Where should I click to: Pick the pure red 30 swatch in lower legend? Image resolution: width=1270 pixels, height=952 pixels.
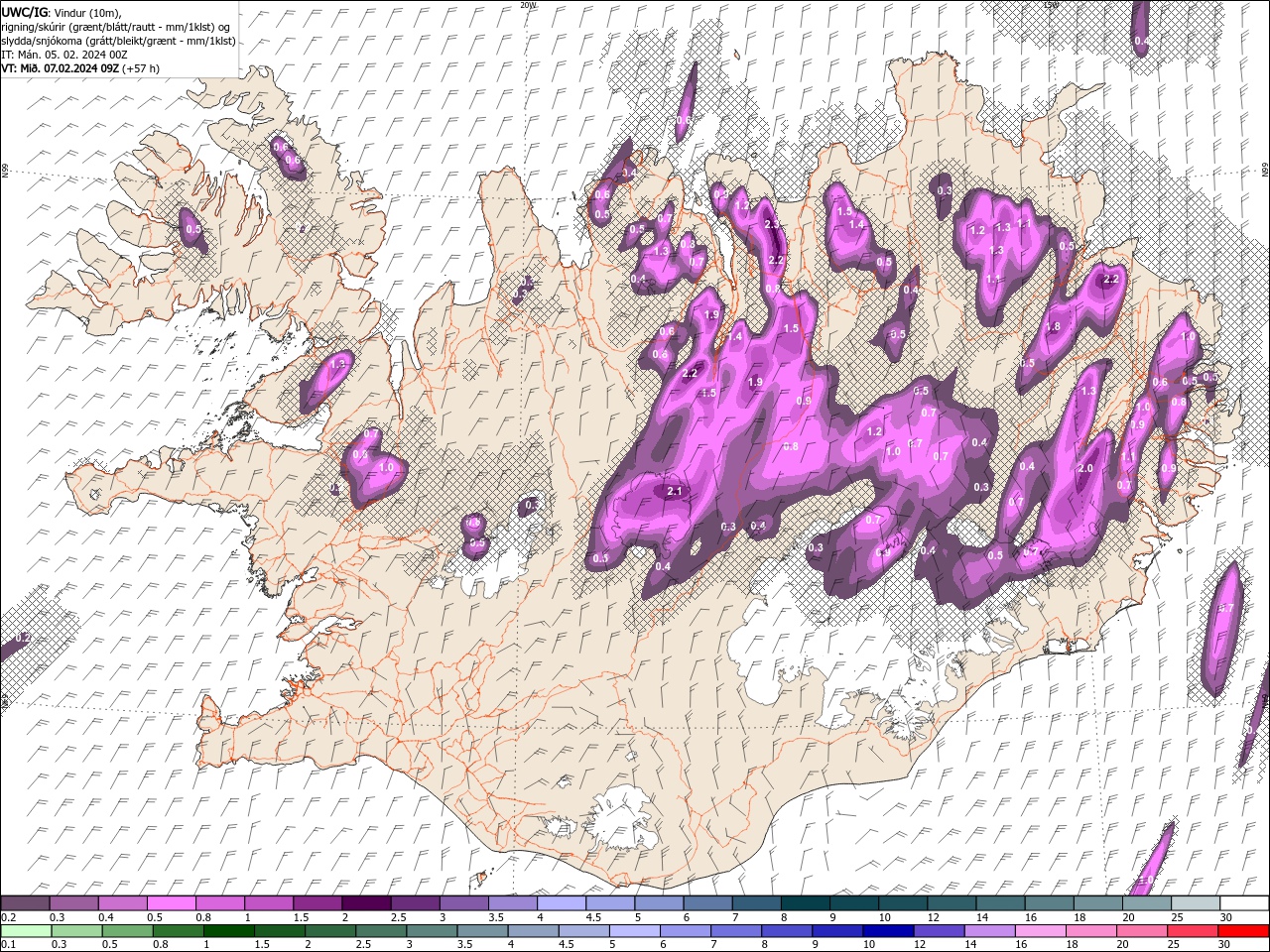tap(1243, 930)
